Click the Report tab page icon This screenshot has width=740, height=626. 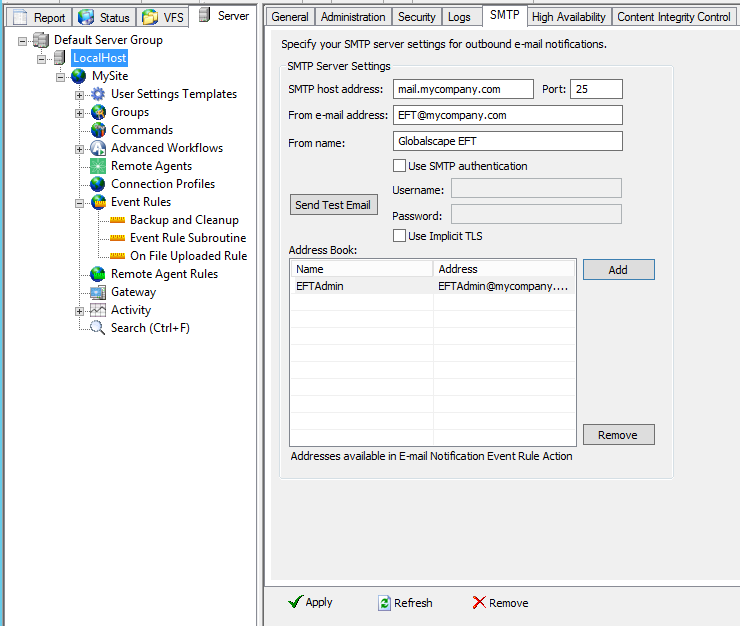20,17
